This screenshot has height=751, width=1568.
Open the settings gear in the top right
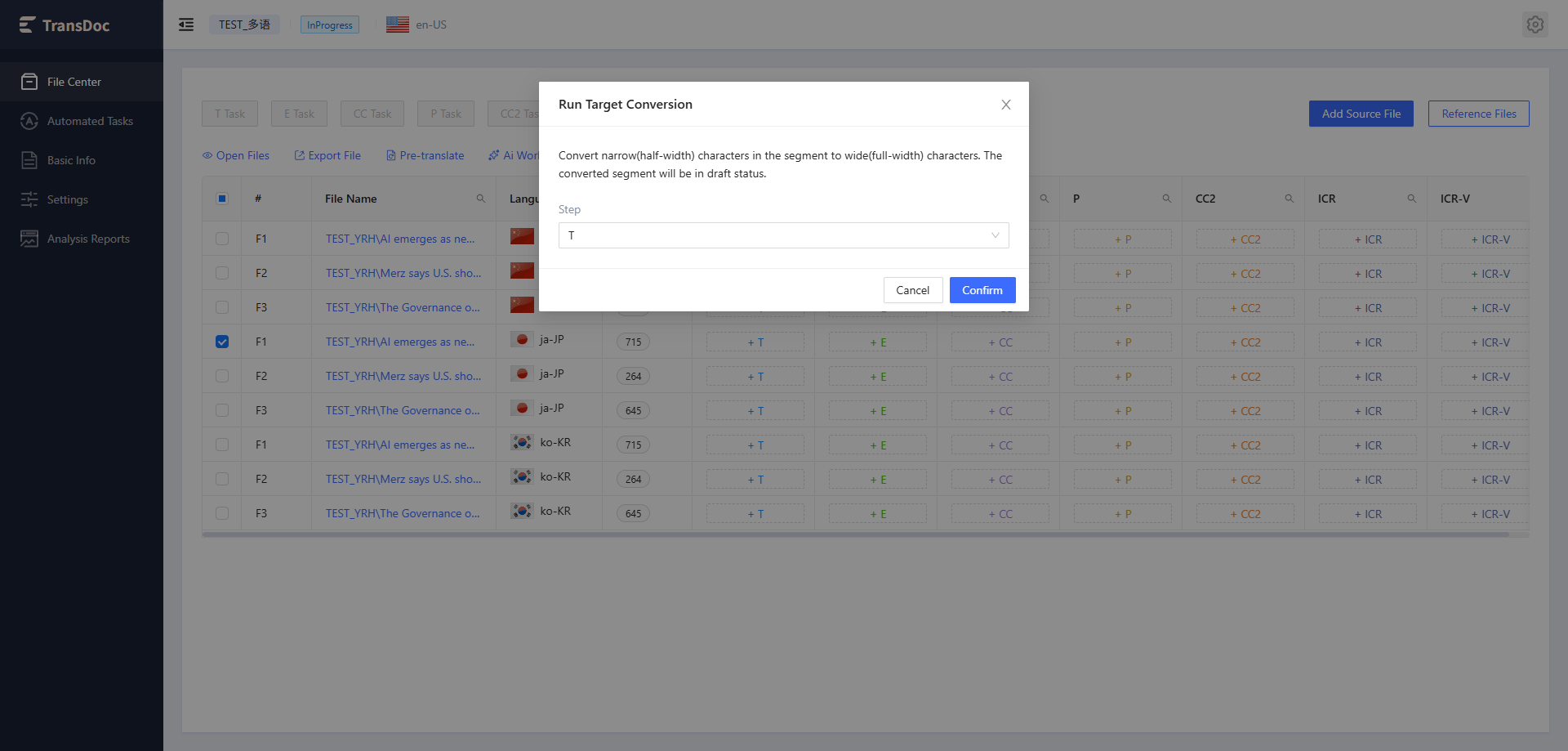coord(1535,25)
